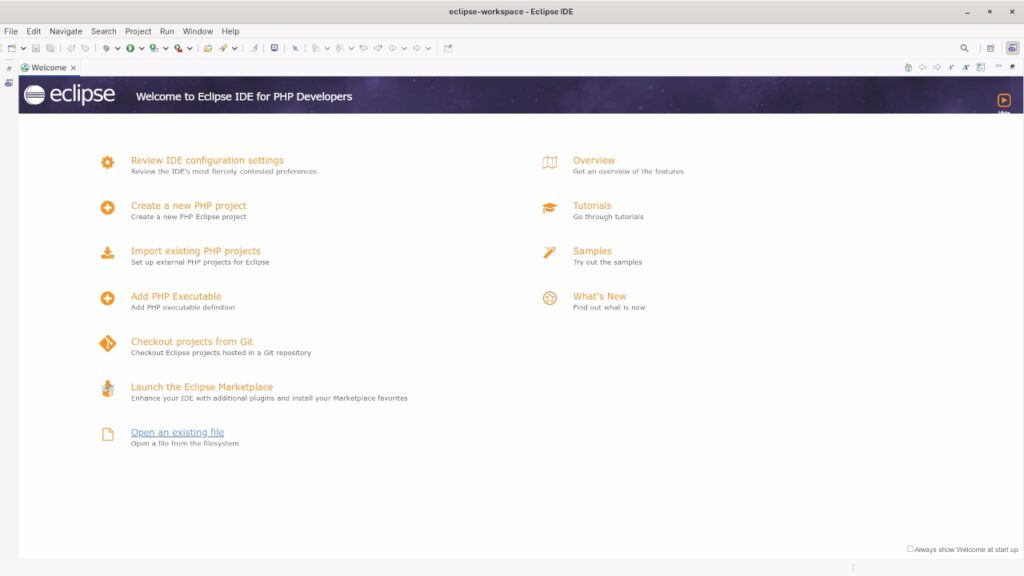The width and height of the screenshot is (1024, 576).
Task: Open the What's New link
Action: (599, 296)
